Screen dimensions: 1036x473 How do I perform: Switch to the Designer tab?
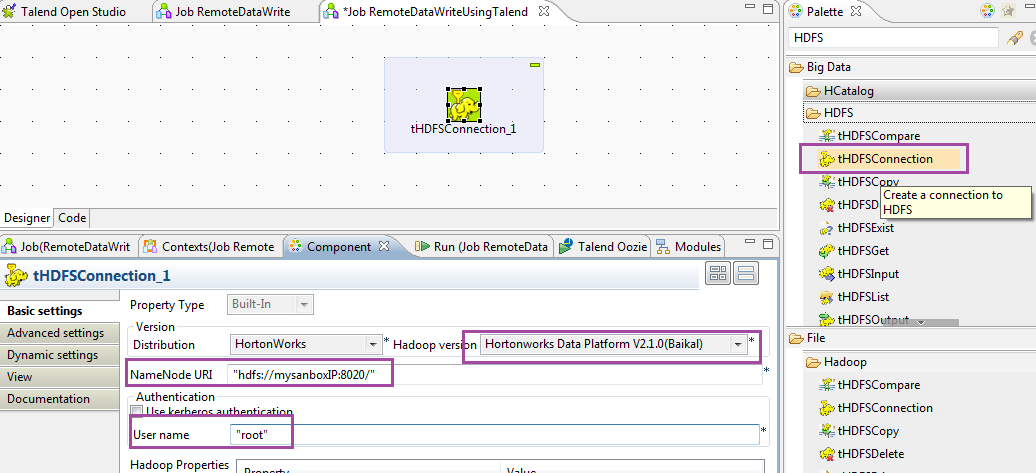[x=27, y=217]
